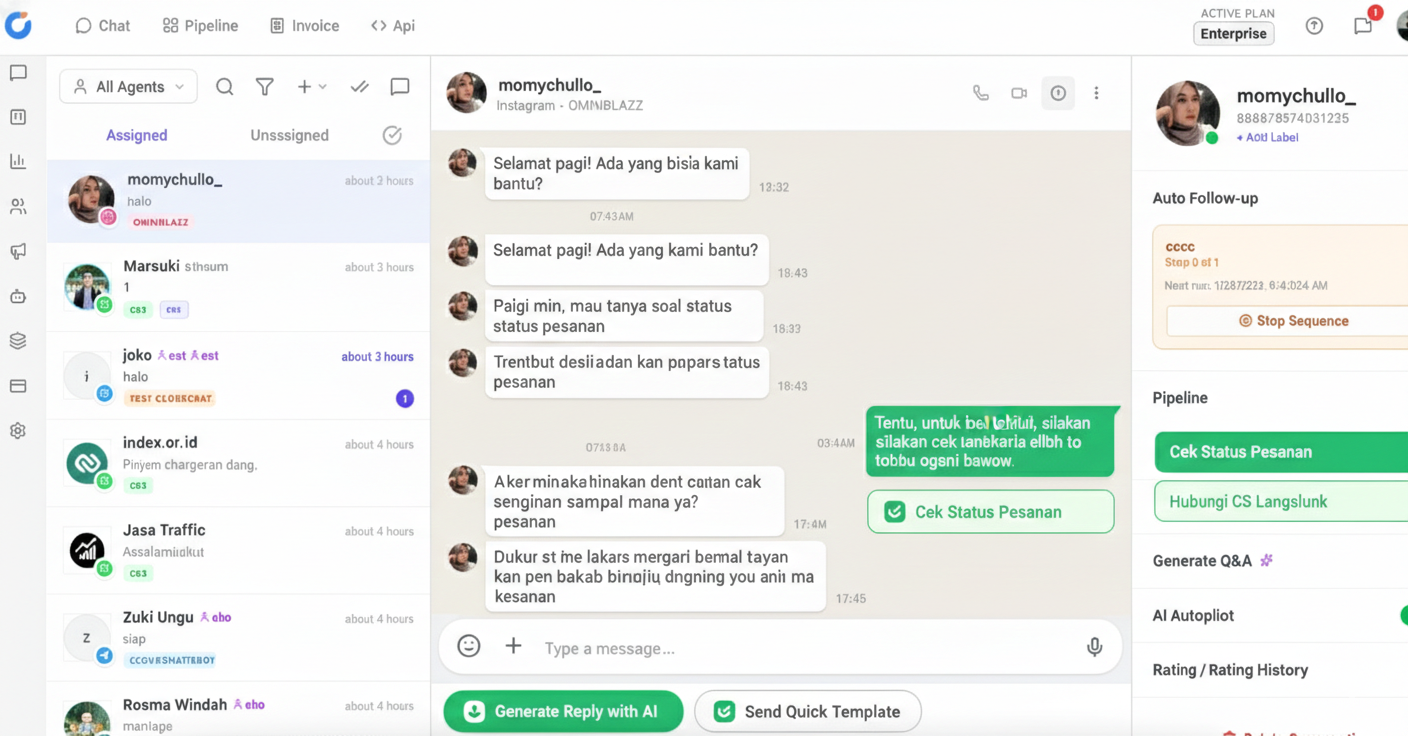Click the plus attachment icon in composer
This screenshot has height=736, width=1408.
[513, 646]
